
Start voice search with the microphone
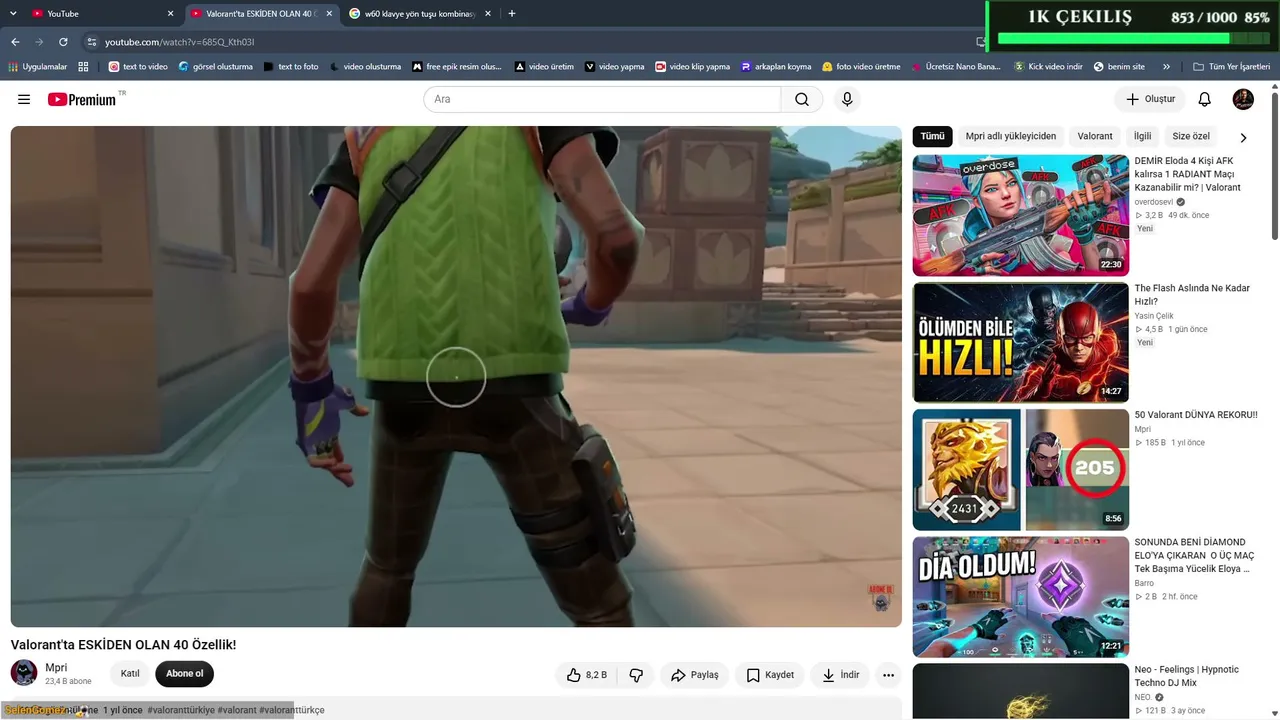click(x=847, y=99)
